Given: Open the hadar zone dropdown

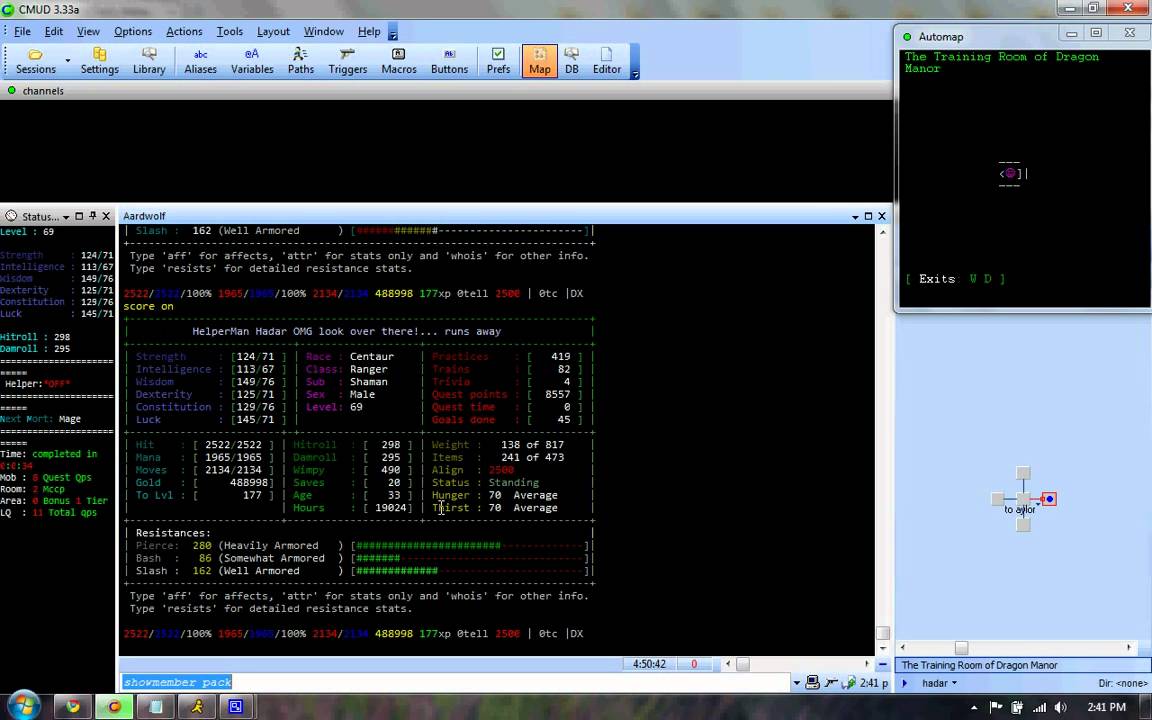Looking at the screenshot, I should [939, 683].
